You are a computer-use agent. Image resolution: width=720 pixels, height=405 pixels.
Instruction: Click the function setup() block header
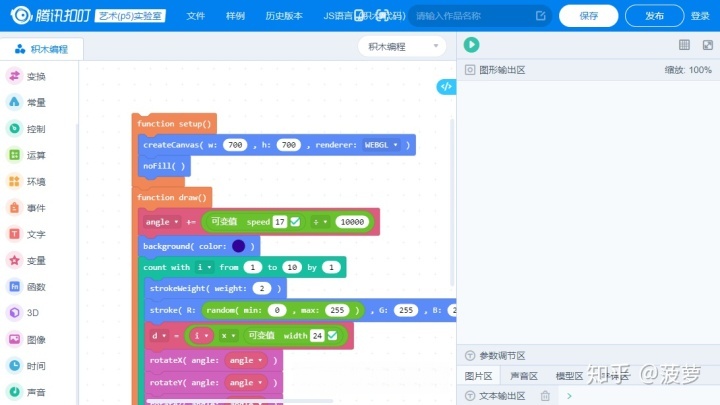point(174,124)
